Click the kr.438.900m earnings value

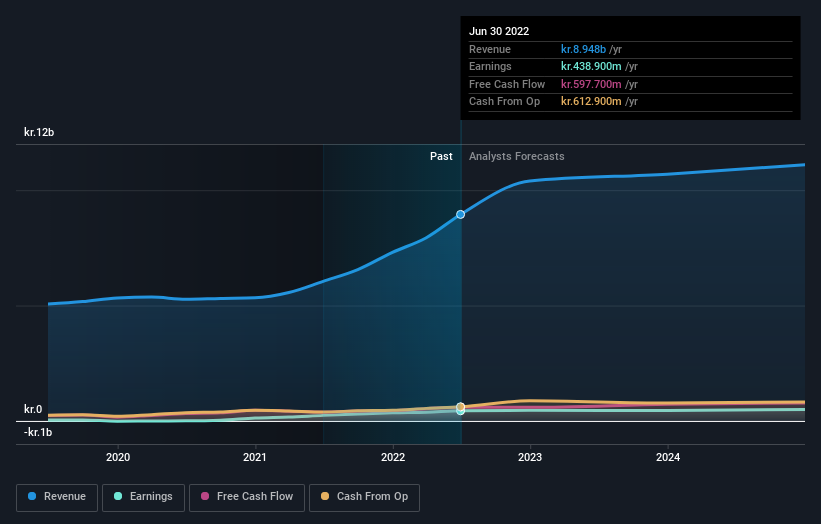[x=591, y=66]
